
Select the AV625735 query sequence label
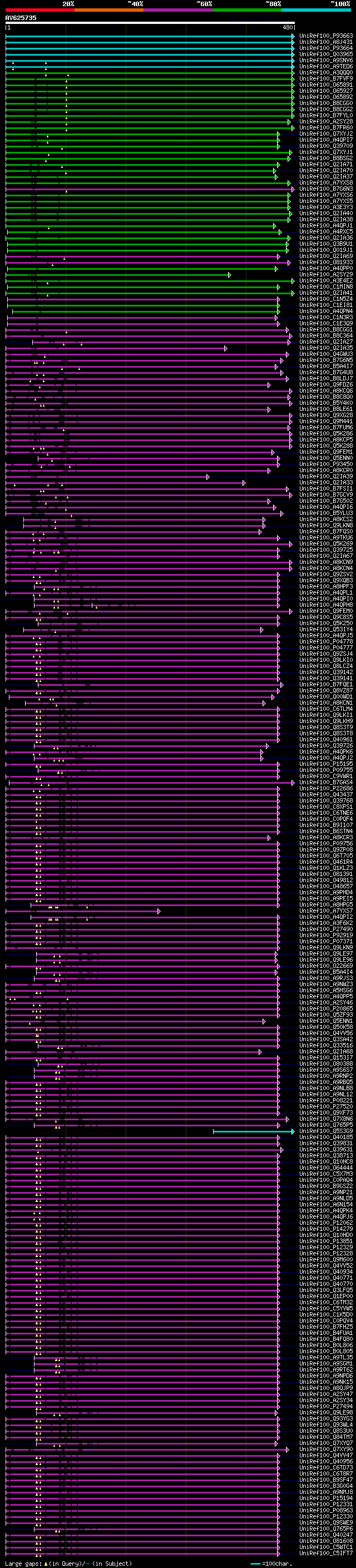click(21, 18)
